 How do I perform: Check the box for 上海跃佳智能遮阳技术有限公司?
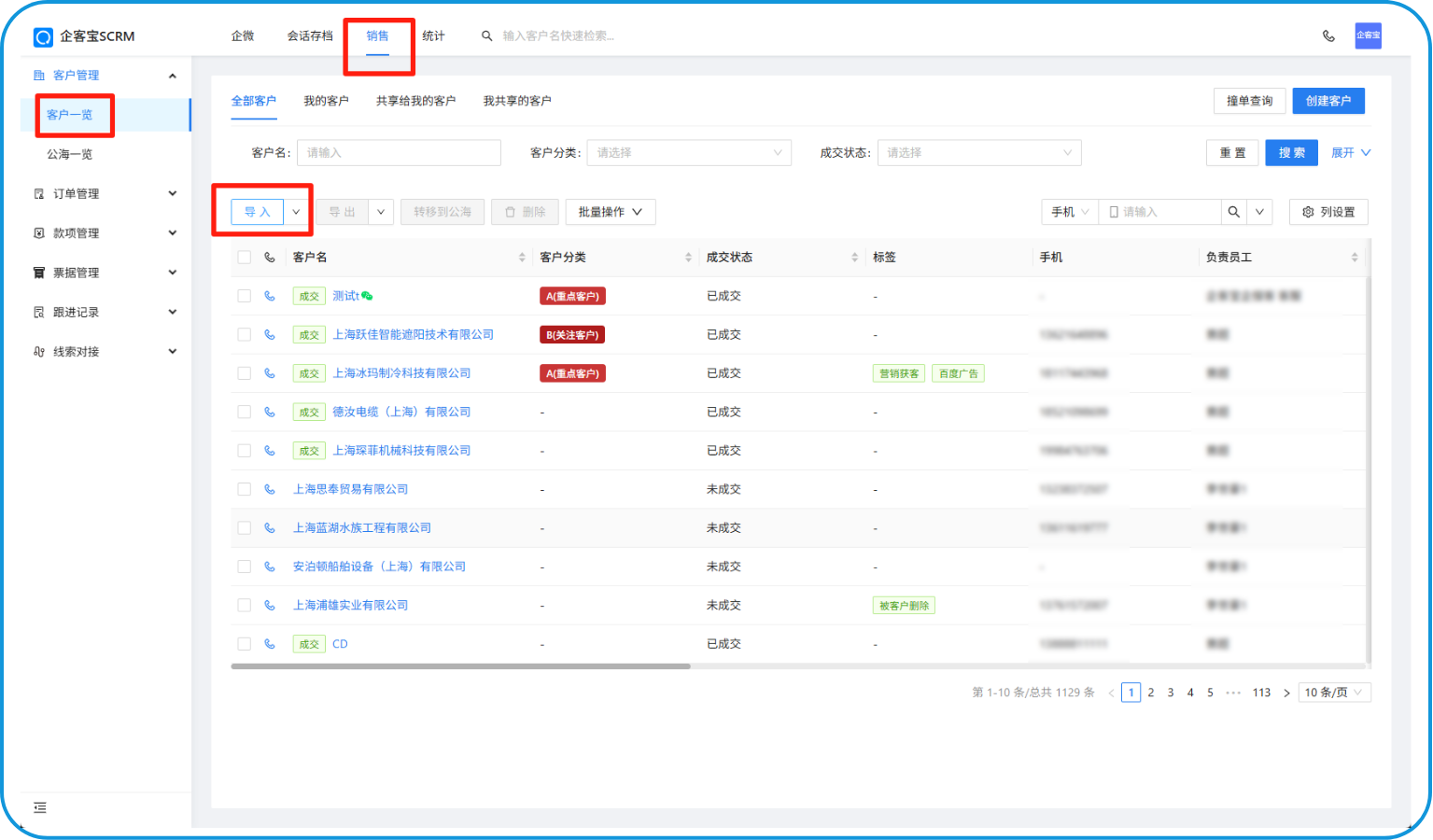coord(245,334)
